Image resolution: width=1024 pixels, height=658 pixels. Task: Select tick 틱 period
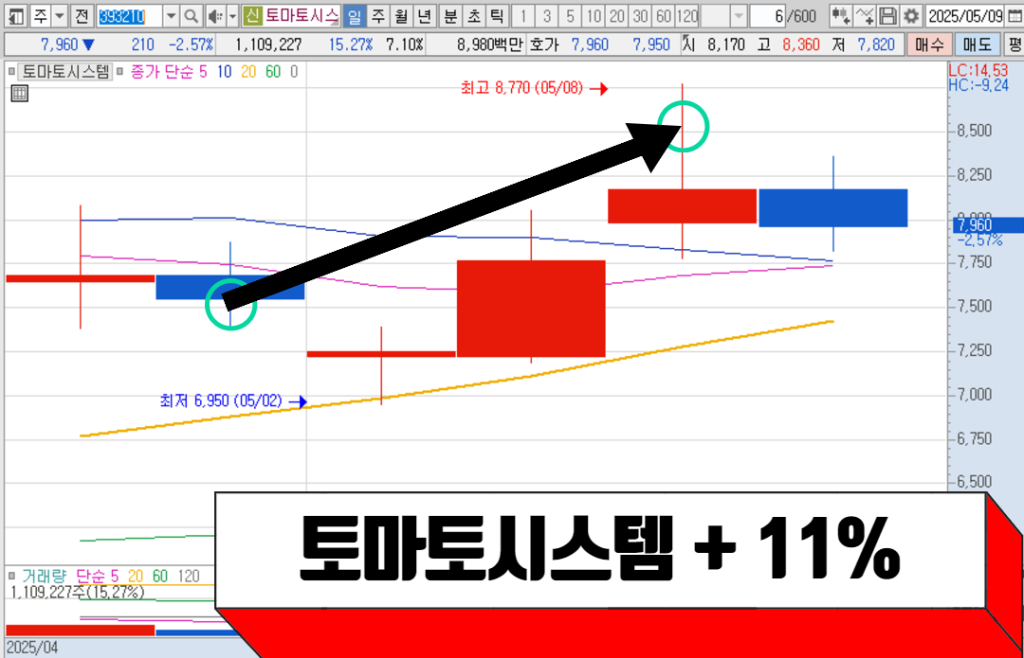point(497,15)
